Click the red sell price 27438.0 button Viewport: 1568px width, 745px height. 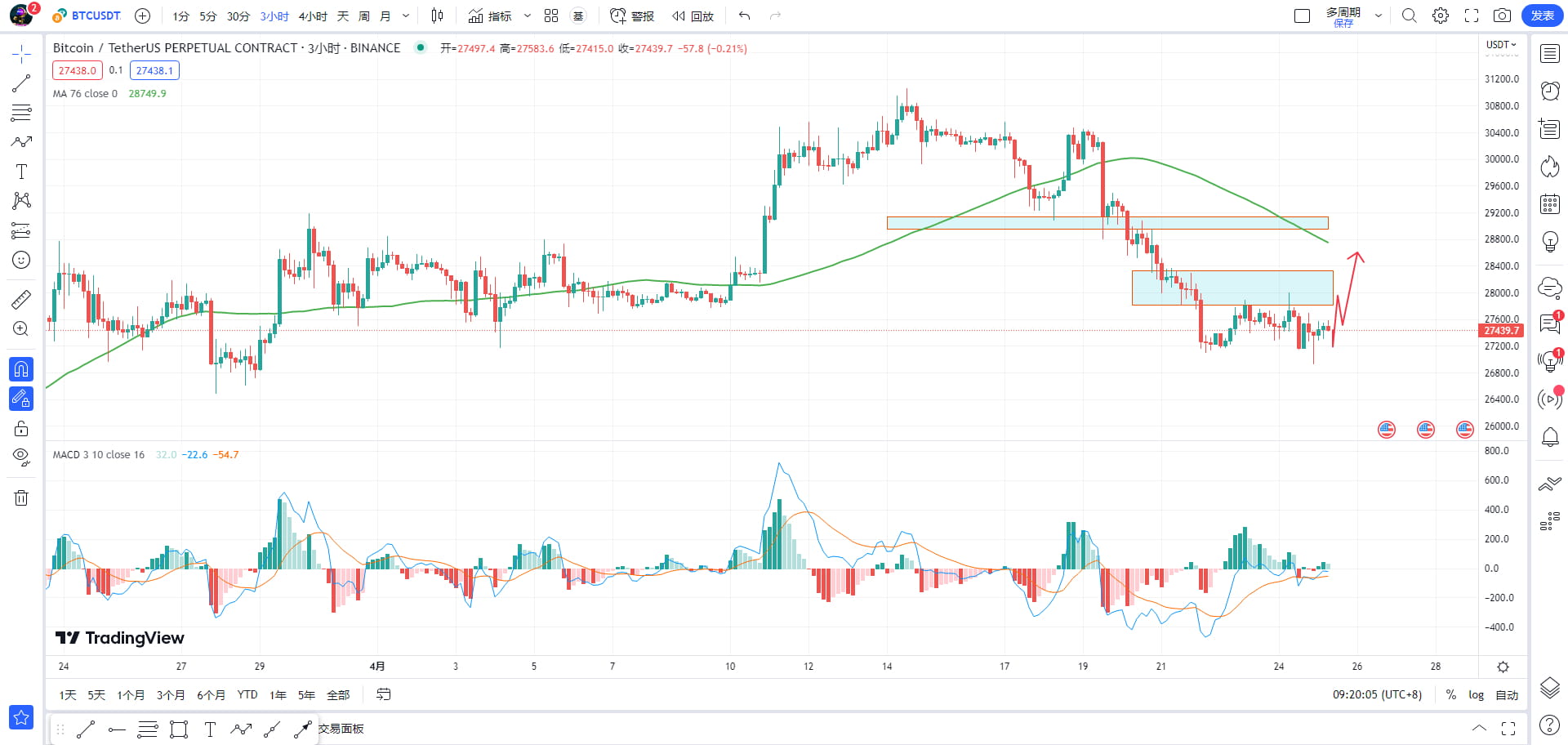(x=78, y=70)
